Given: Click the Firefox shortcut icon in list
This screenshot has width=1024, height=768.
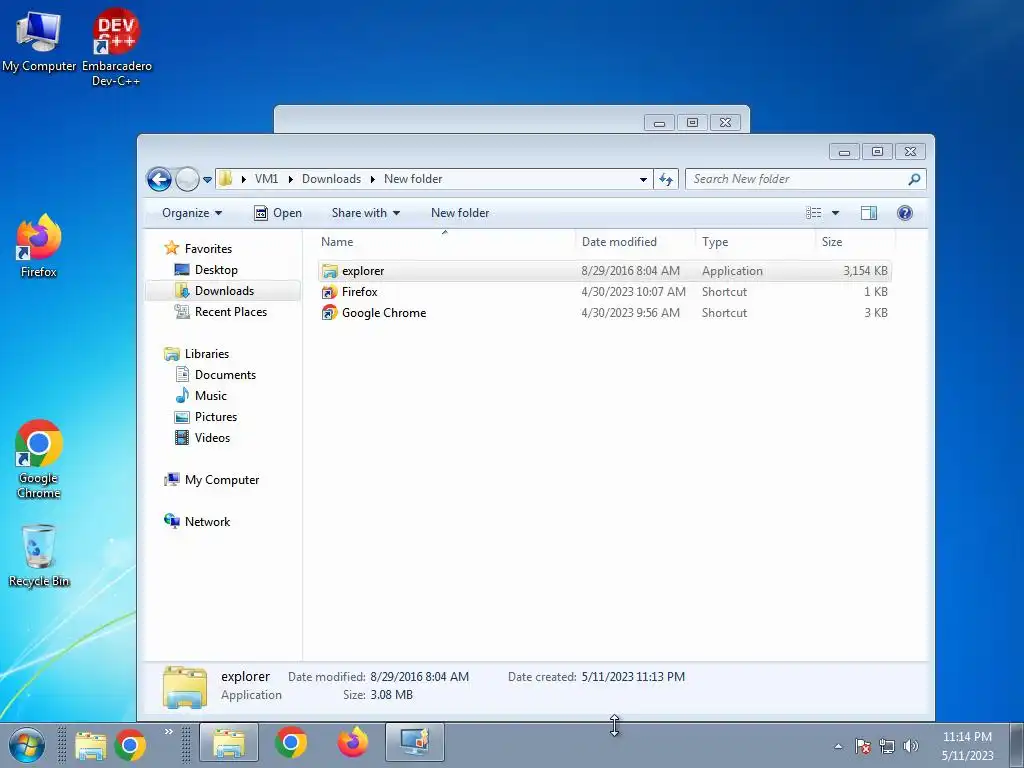Looking at the screenshot, I should click(x=330, y=292).
